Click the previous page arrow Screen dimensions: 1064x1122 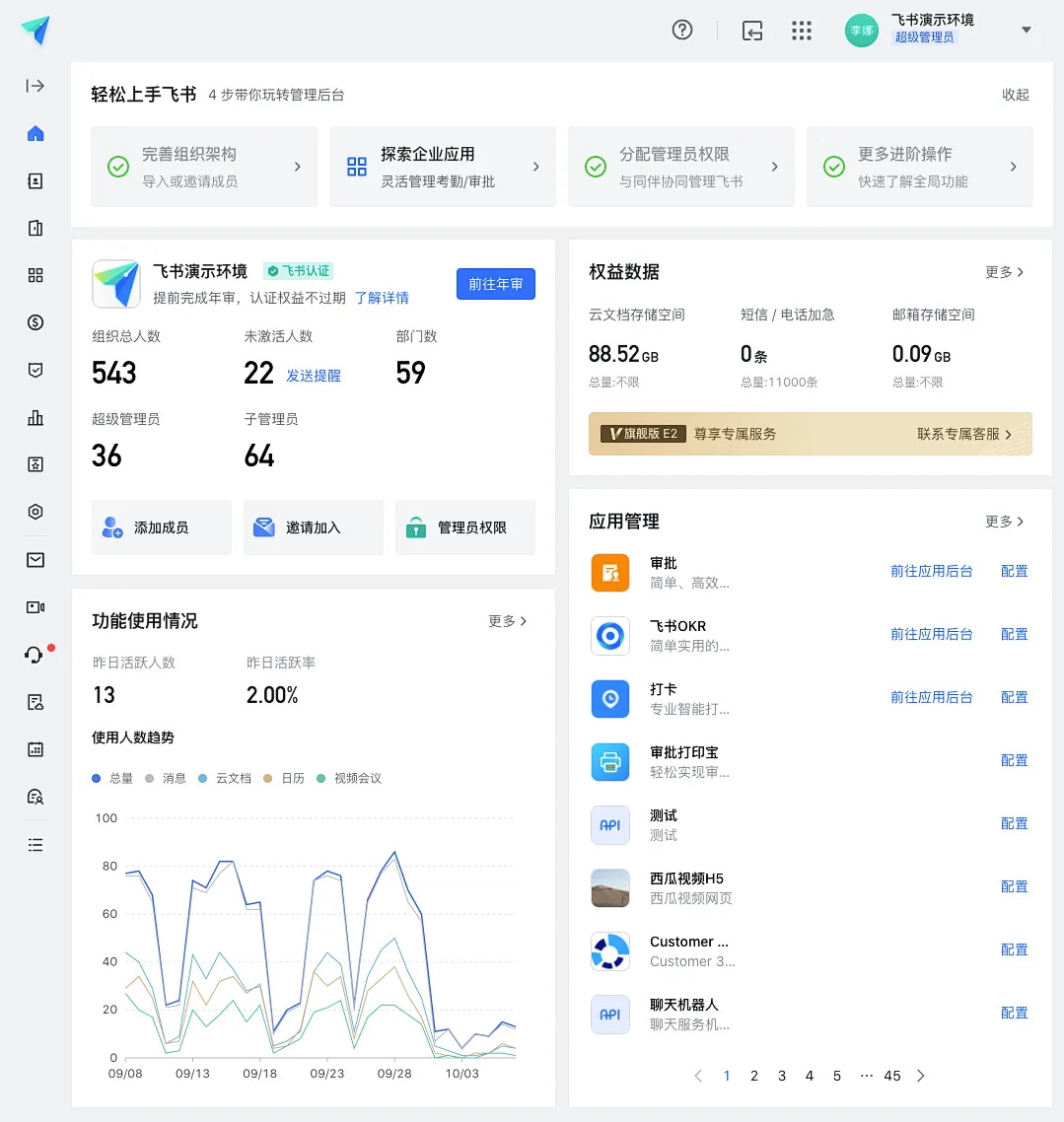(698, 1077)
